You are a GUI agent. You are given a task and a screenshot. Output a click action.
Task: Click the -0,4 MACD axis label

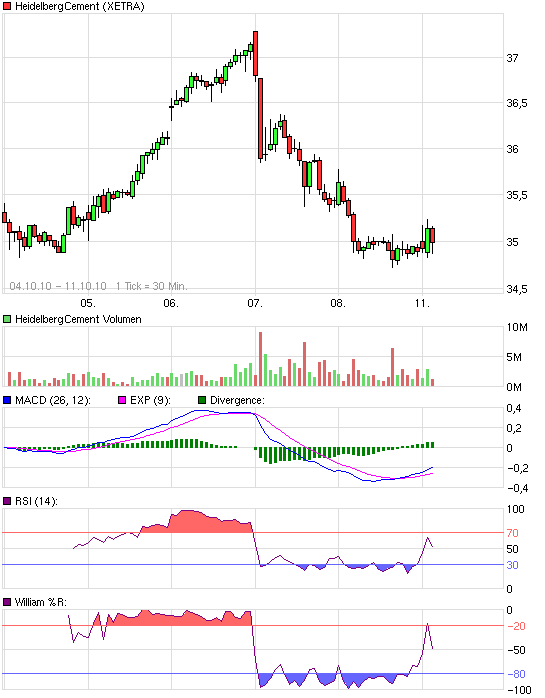517,488
